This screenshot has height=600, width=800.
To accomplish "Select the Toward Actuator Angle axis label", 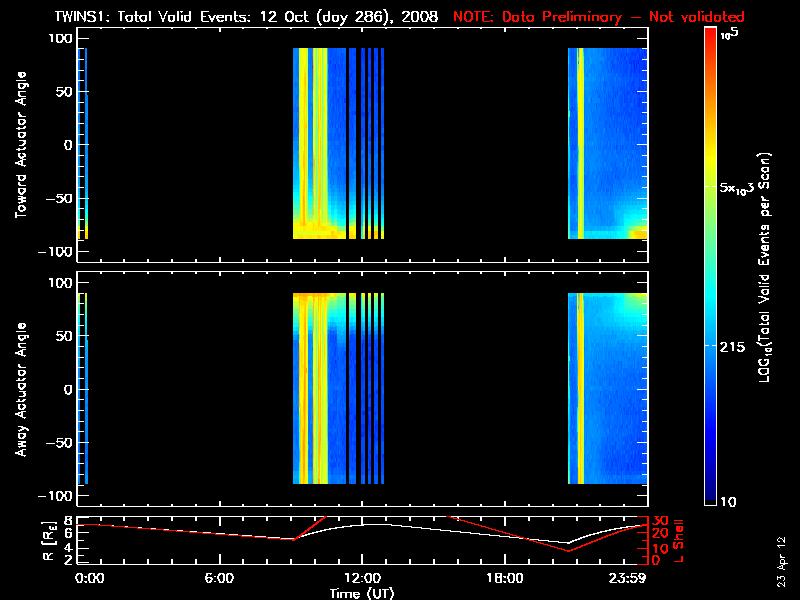I will click(19, 145).
